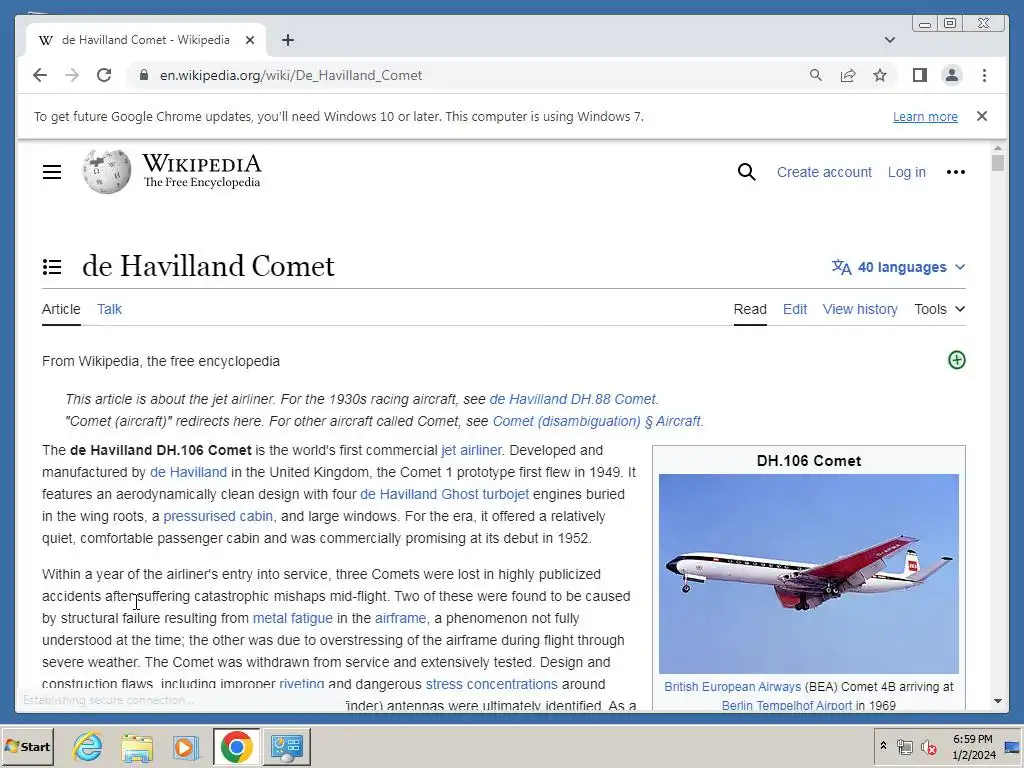Open the Chrome profile avatar

(952, 75)
